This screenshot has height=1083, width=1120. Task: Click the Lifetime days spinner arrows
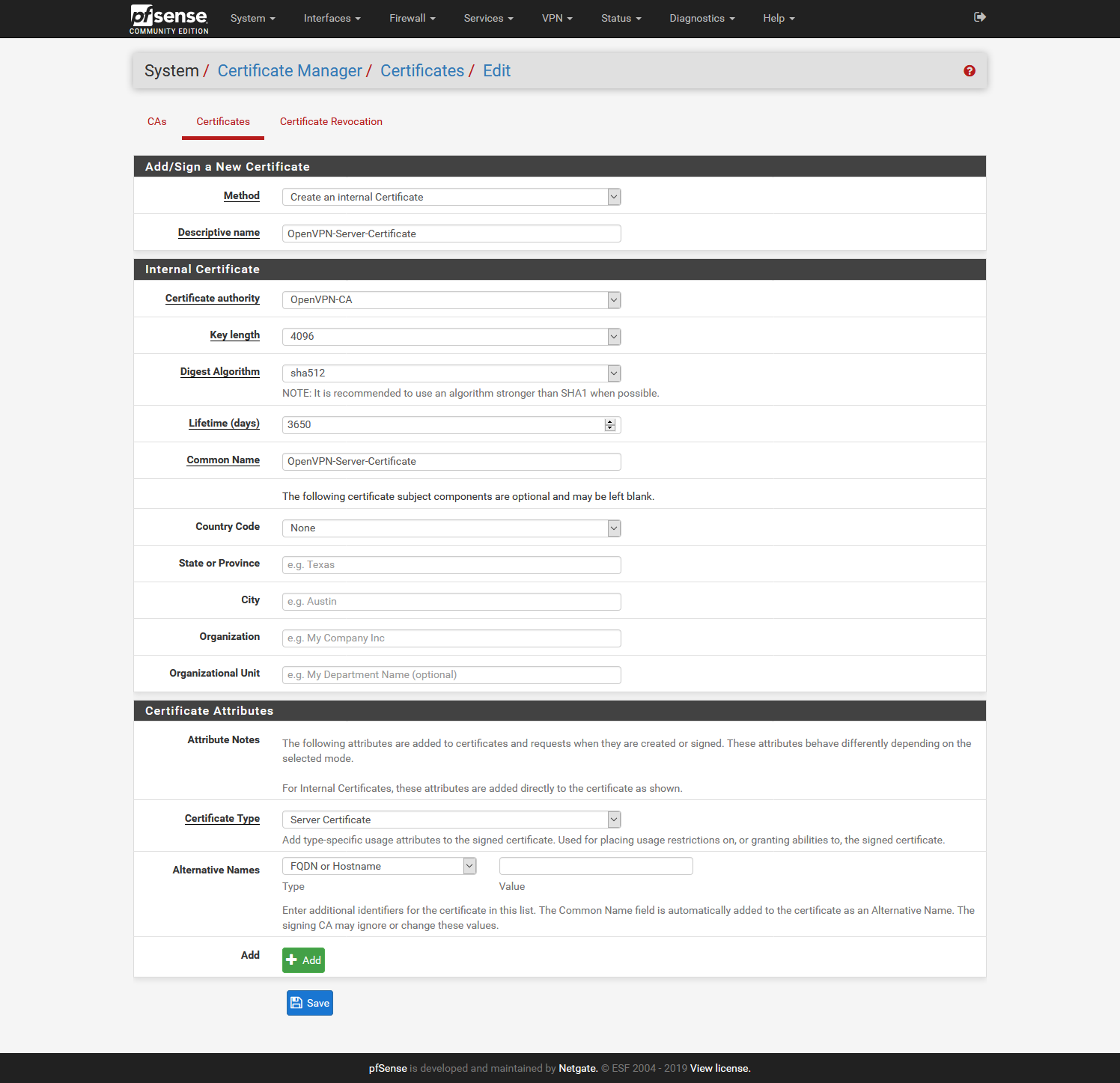(x=610, y=424)
